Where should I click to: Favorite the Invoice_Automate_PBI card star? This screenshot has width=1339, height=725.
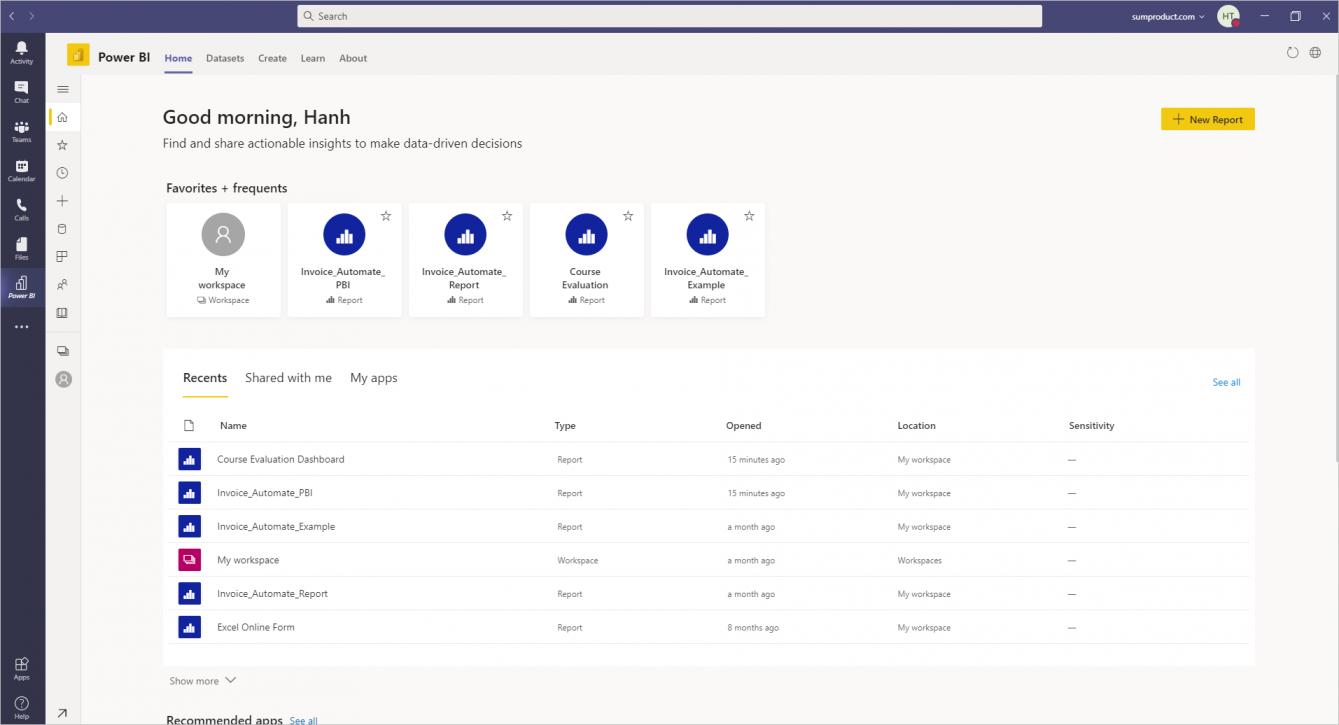386,216
